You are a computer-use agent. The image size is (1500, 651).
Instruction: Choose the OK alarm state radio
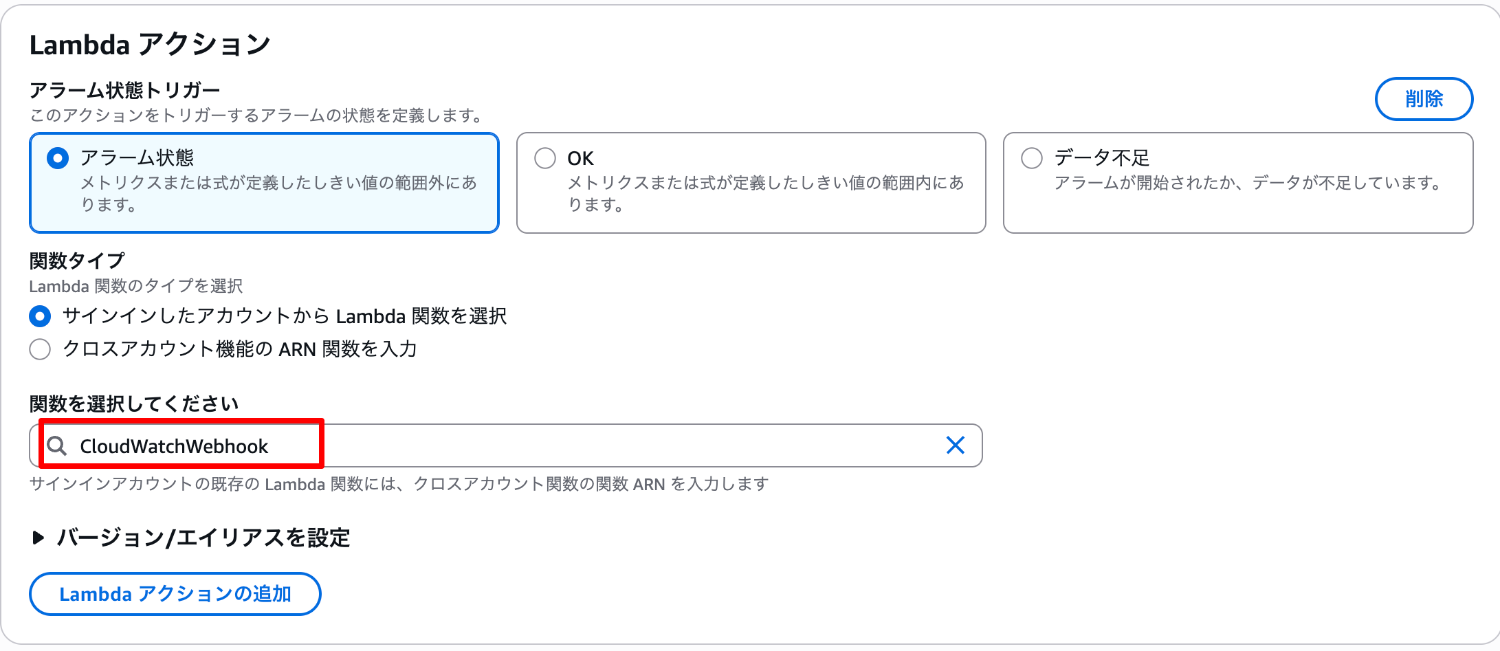pos(545,158)
